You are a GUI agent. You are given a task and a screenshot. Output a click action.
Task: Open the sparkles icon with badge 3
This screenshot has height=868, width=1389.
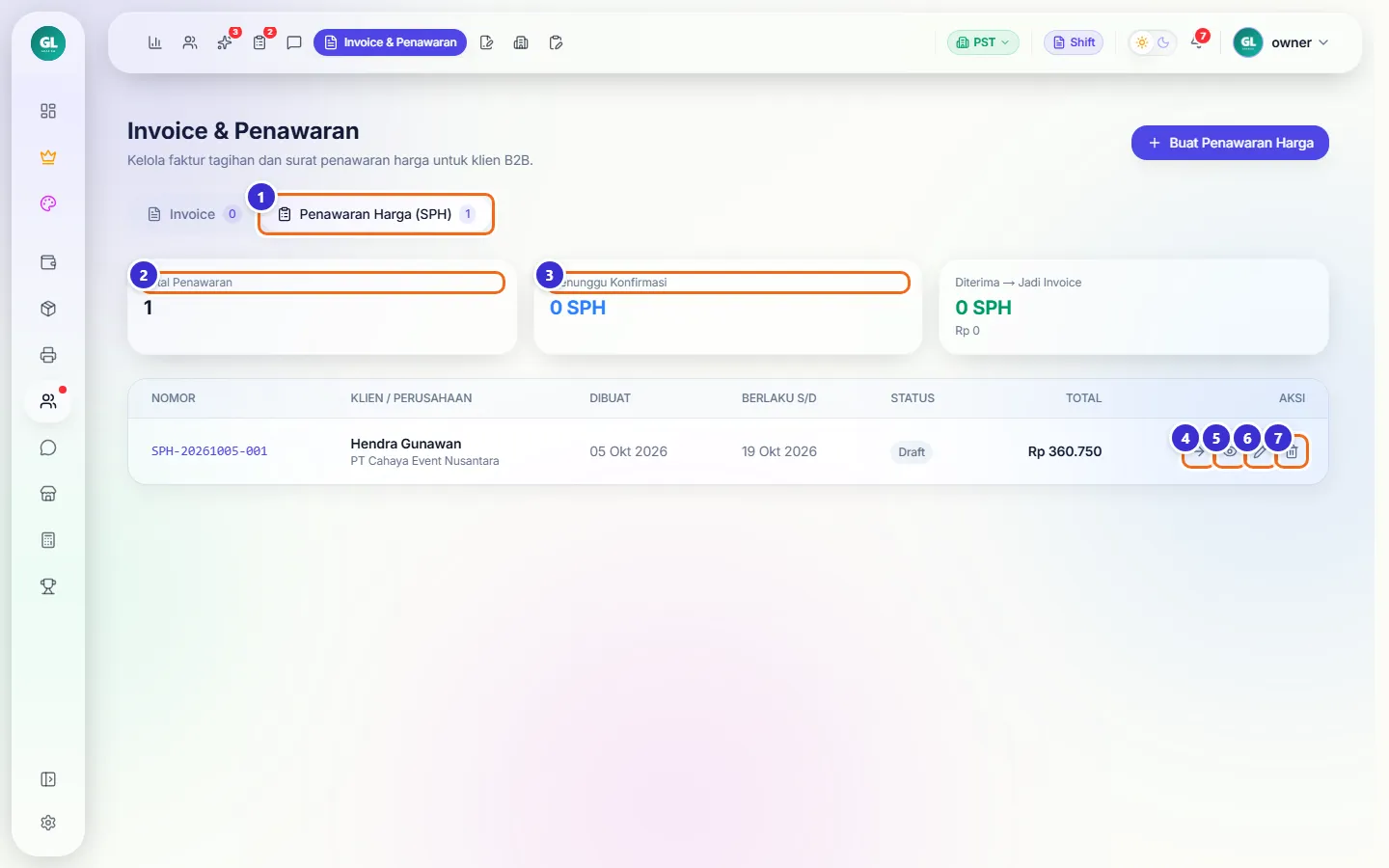click(x=225, y=42)
